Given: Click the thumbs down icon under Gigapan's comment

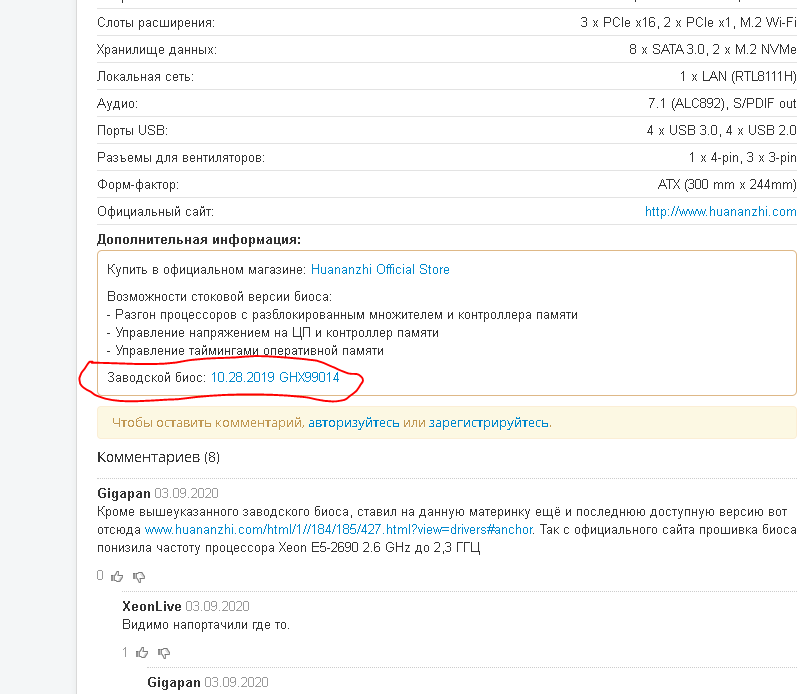Looking at the screenshot, I should tap(140, 575).
